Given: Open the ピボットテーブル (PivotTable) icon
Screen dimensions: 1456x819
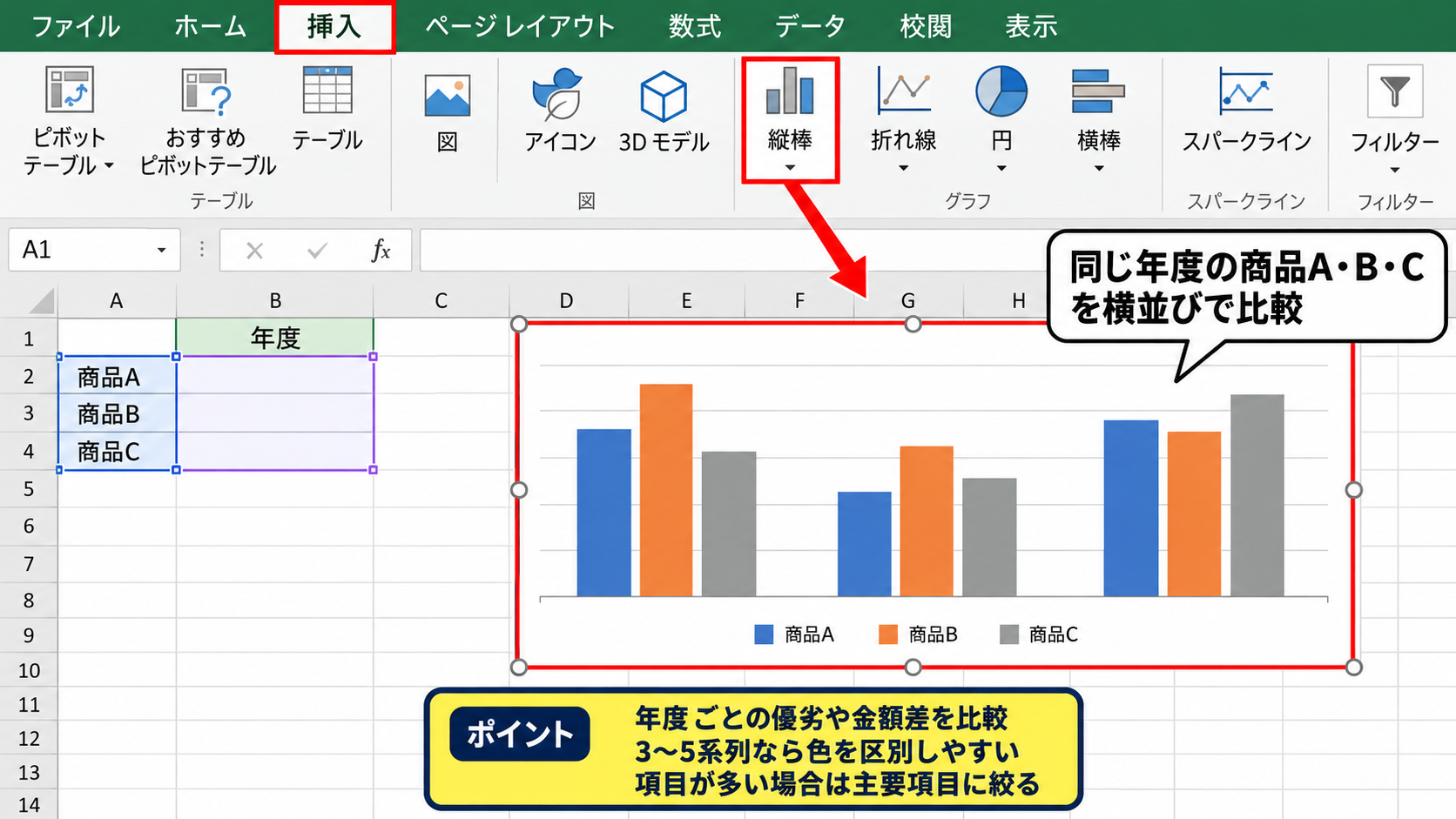Looking at the screenshot, I should pos(69,89).
